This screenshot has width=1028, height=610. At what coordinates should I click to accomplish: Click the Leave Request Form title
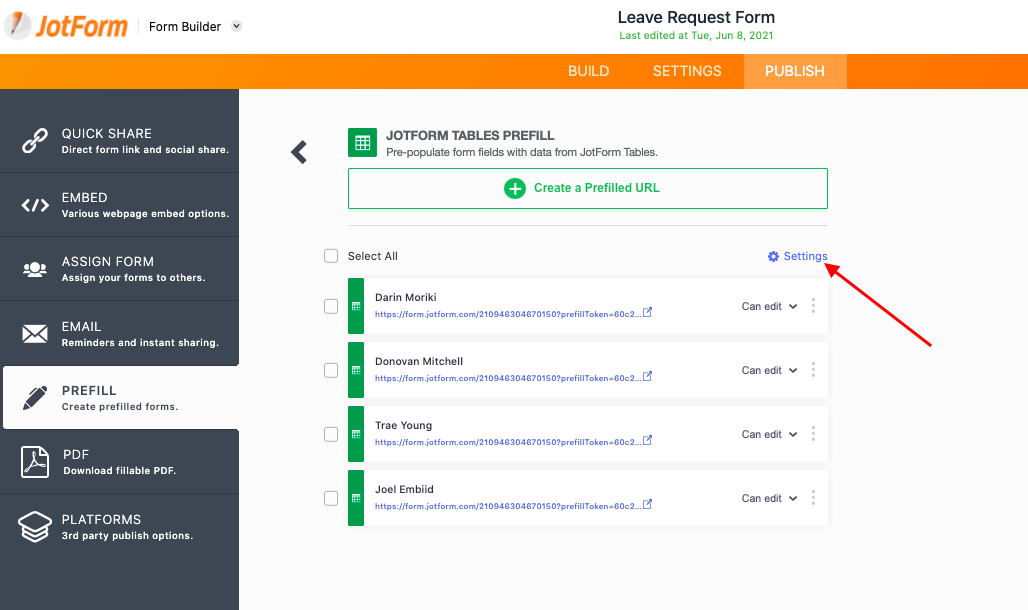(696, 17)
